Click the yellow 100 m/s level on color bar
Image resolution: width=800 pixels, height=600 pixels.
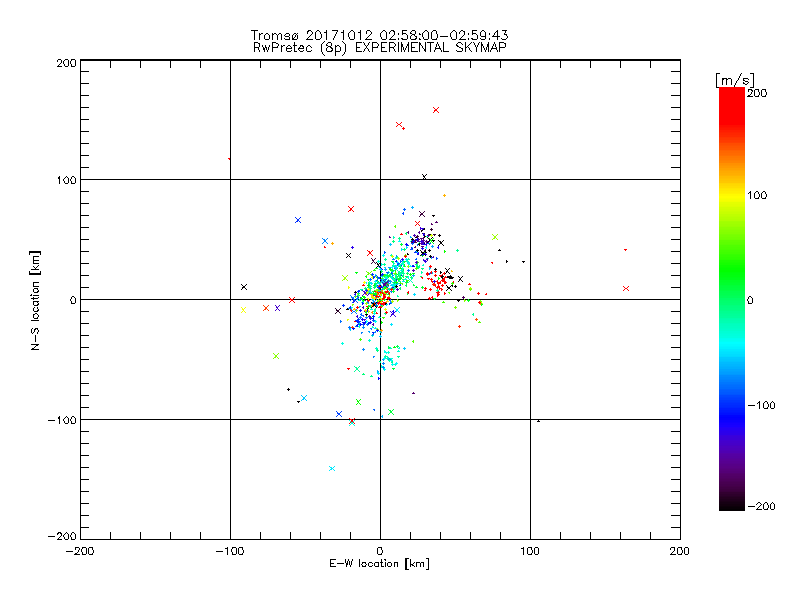click(732, 195)
